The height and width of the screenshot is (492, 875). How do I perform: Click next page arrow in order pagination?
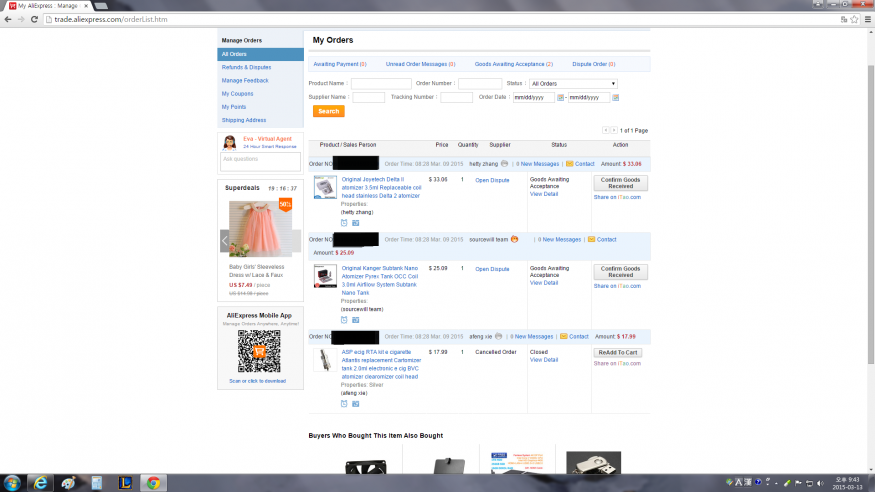click(x=614, y=130)
